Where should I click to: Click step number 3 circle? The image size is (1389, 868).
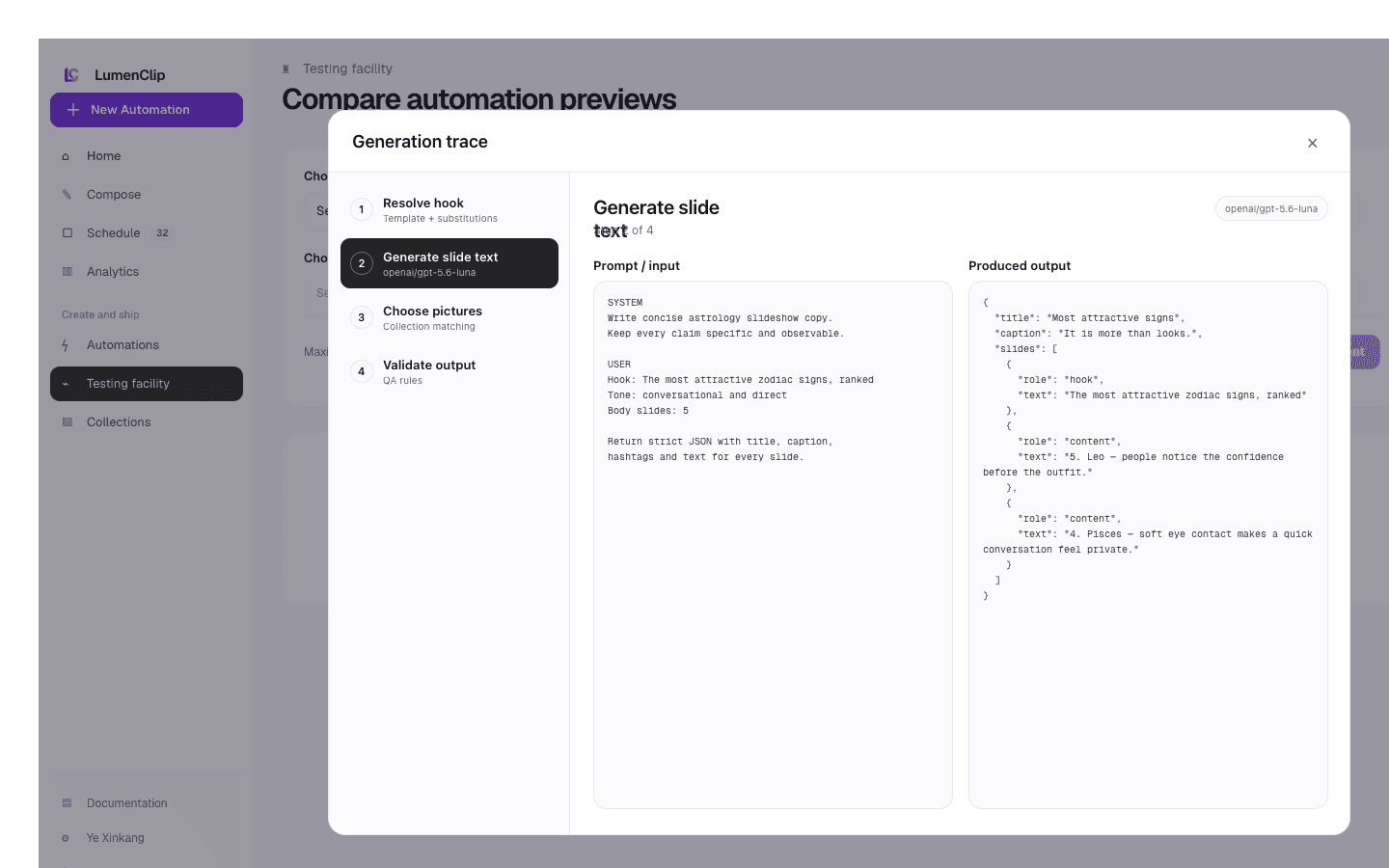click(362, 317)
